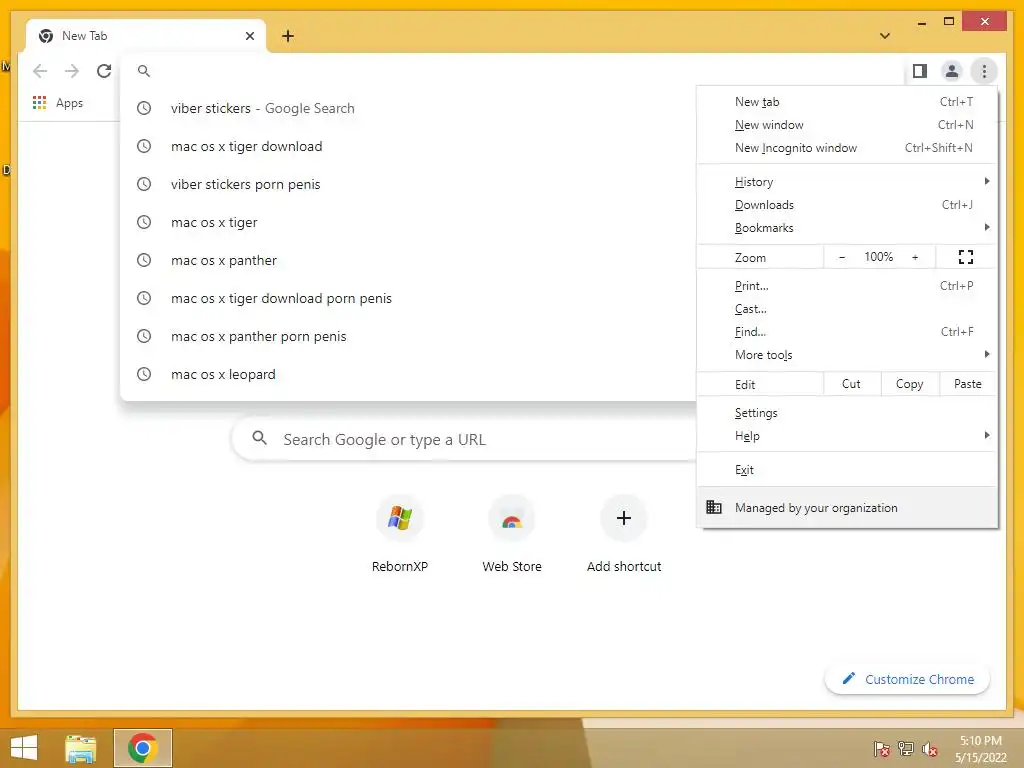Image resolution: width=1024 pixels, height=768 pixels.
Task: Click clock icon beside mac os x leopard
Action: point(144,374)
